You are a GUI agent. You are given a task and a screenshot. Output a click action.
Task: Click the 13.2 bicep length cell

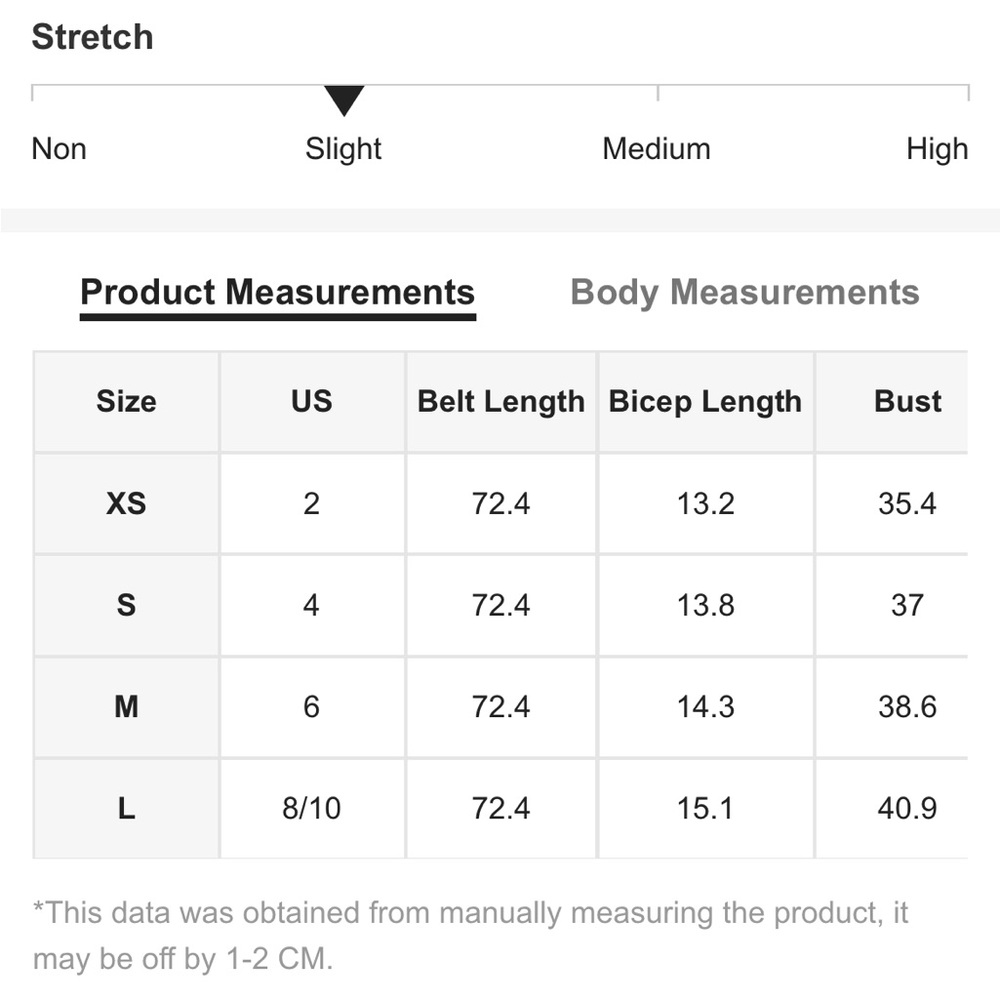coord(705,503)
